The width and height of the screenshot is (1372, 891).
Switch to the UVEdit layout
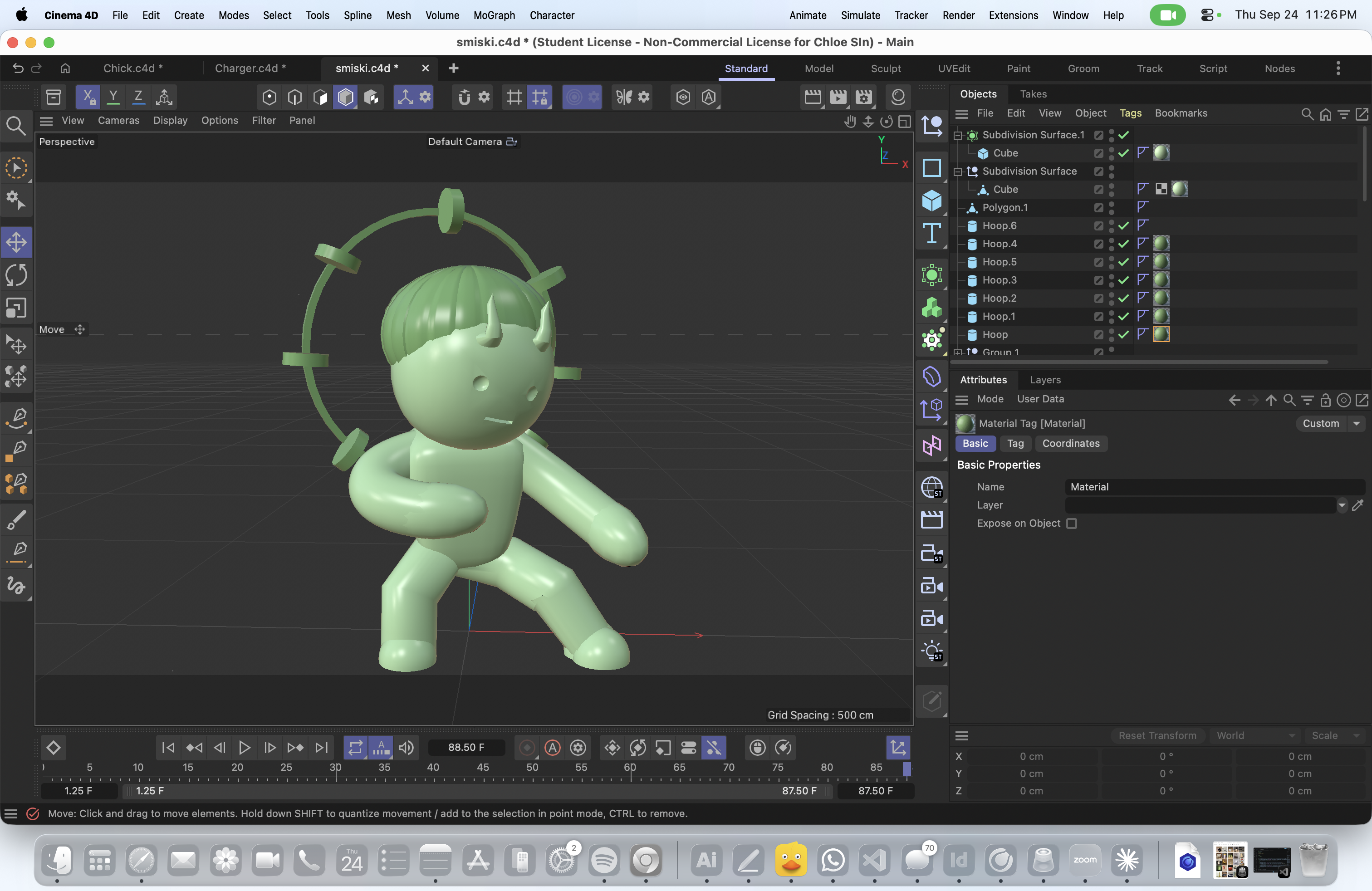click(x=954, y=69)
